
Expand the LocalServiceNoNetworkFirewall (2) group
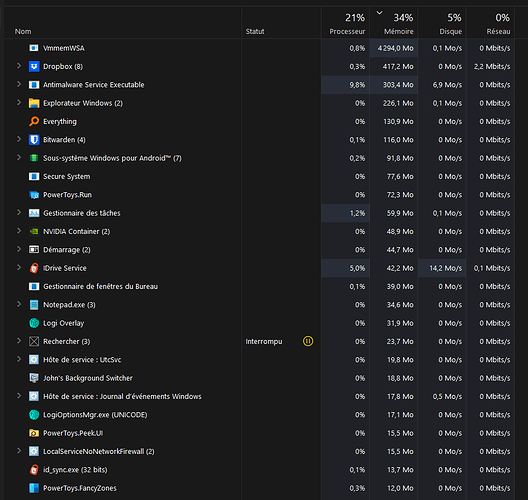tap(19, 451)
